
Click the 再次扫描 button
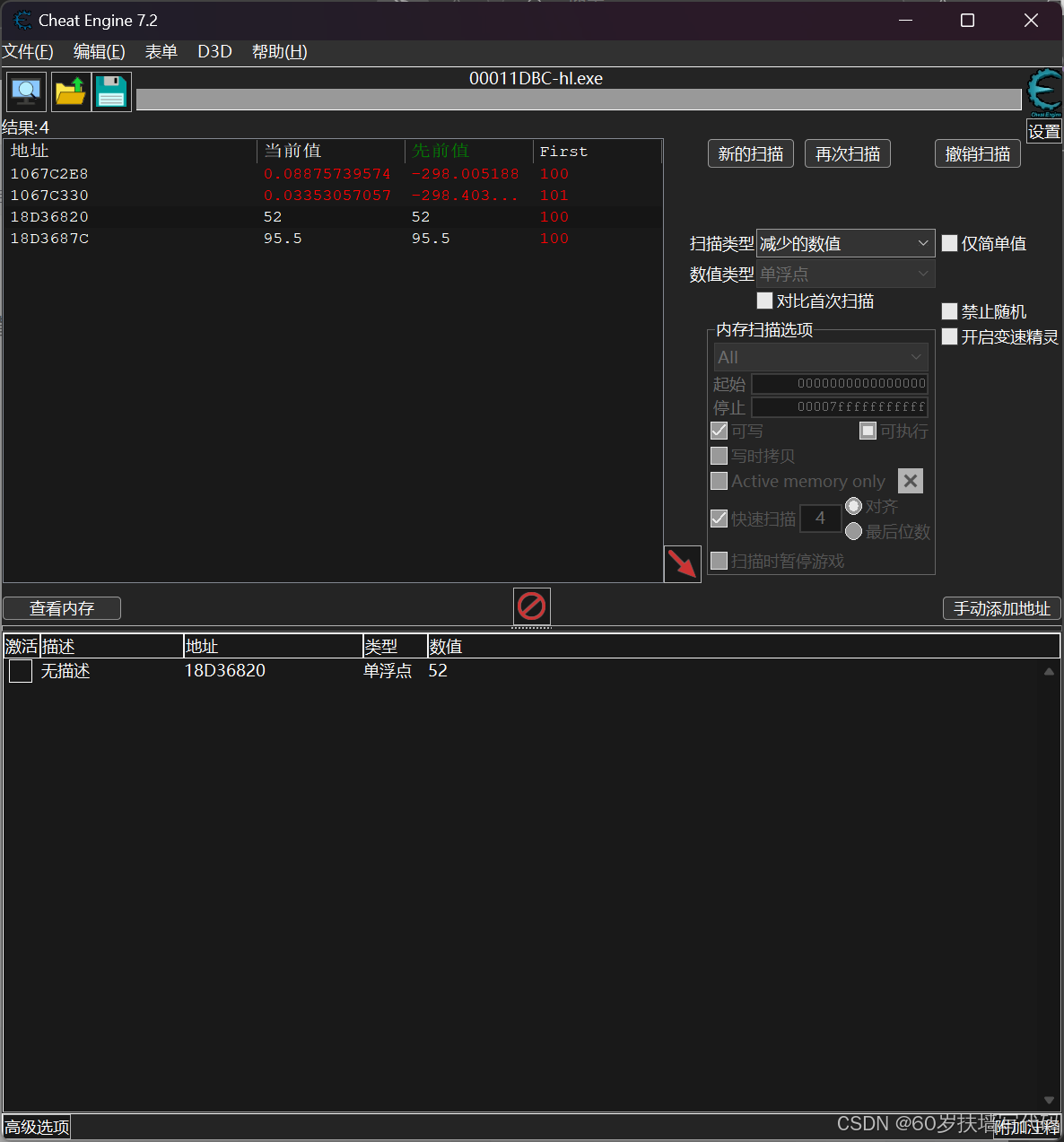point(848,154)
